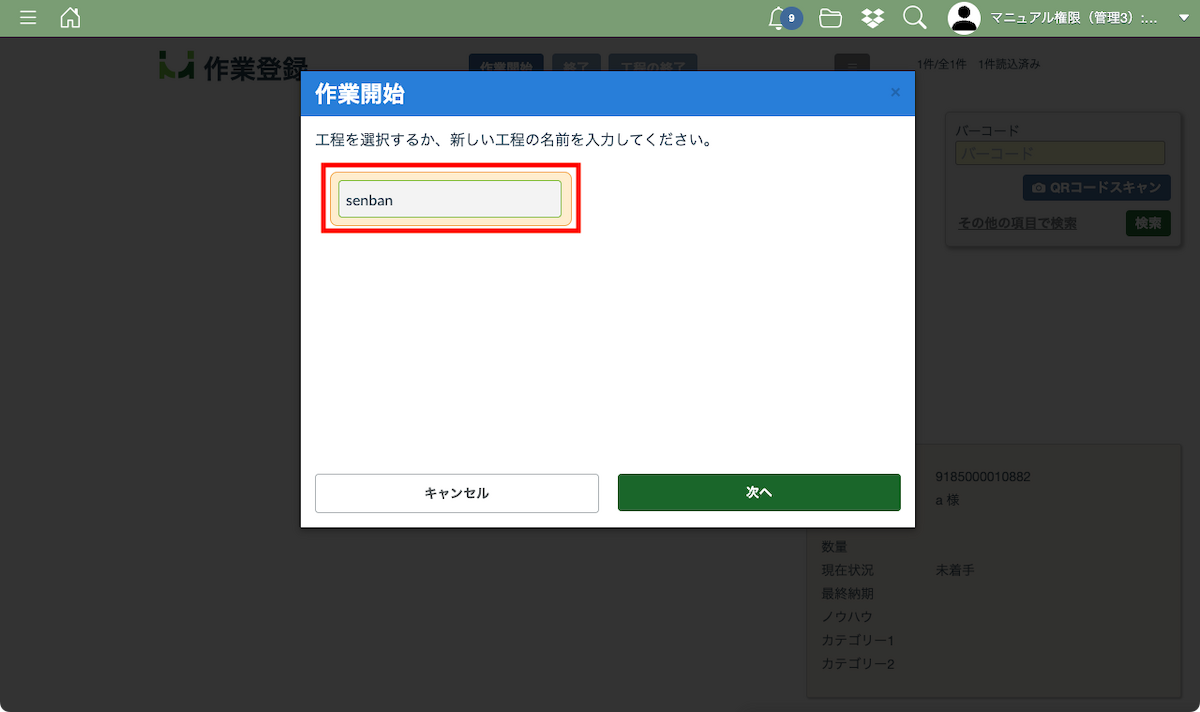Click the 工程の終了 button behind dialog
The width and height of the screenshot is (1200, 712).
click(x=652, y=62)
